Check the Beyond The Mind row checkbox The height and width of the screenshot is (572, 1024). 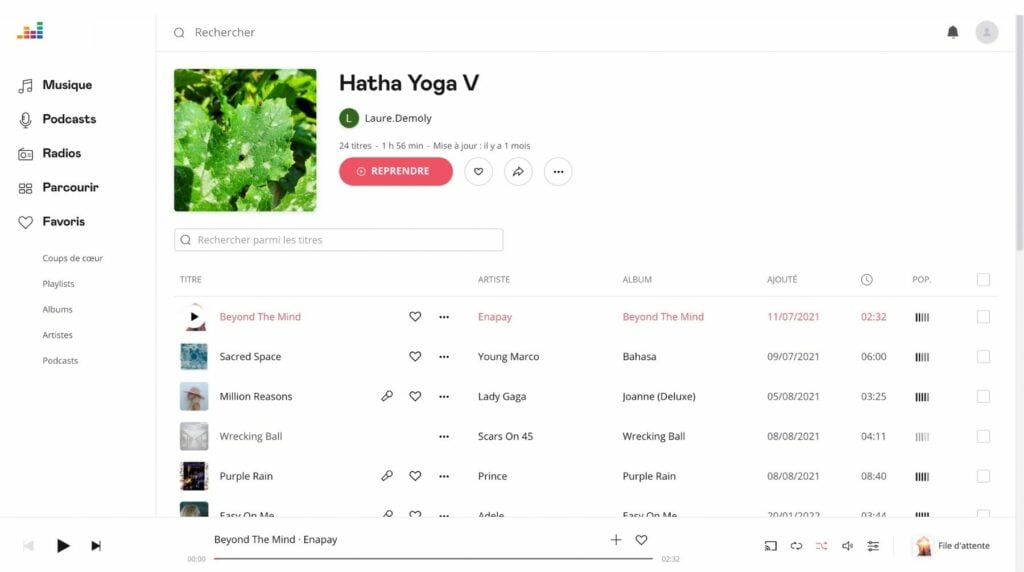click(x=983, y=317)
